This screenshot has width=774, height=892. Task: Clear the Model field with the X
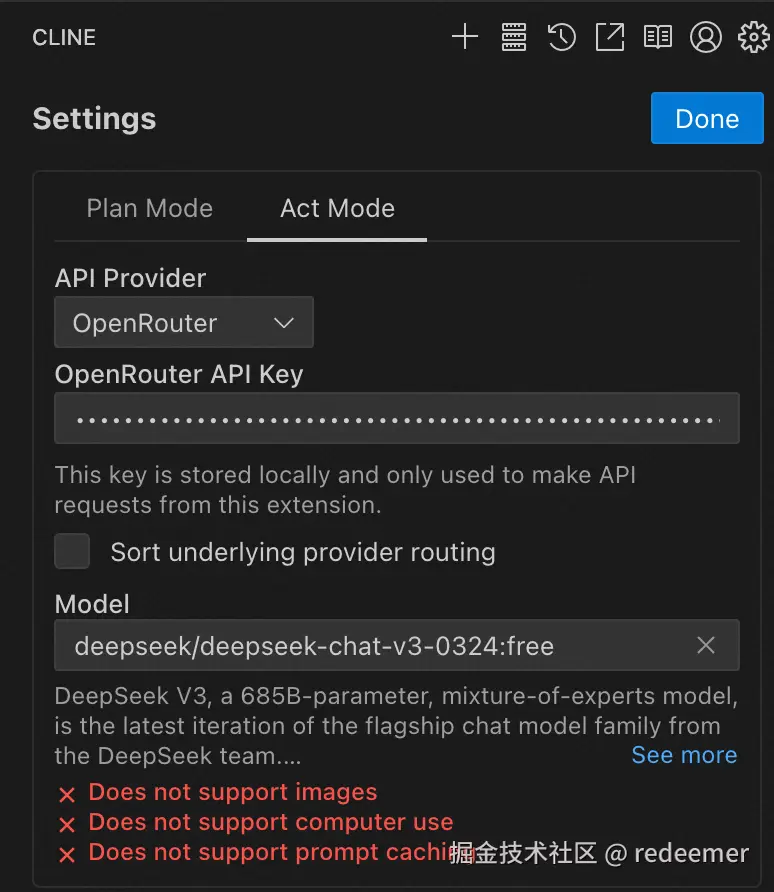click(x=706, y=646)
